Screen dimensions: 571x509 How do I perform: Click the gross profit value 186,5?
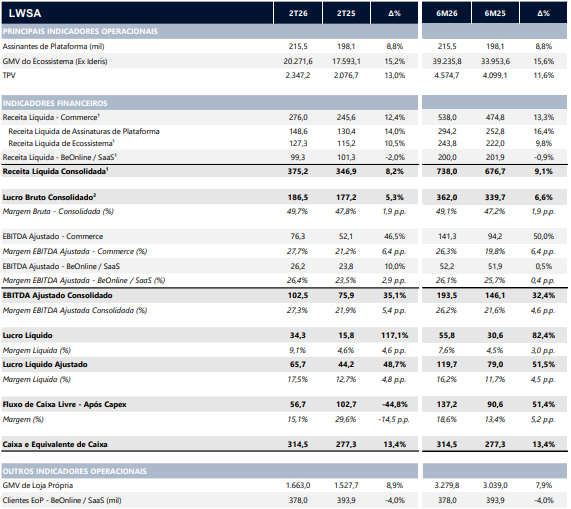click(298, 197)
